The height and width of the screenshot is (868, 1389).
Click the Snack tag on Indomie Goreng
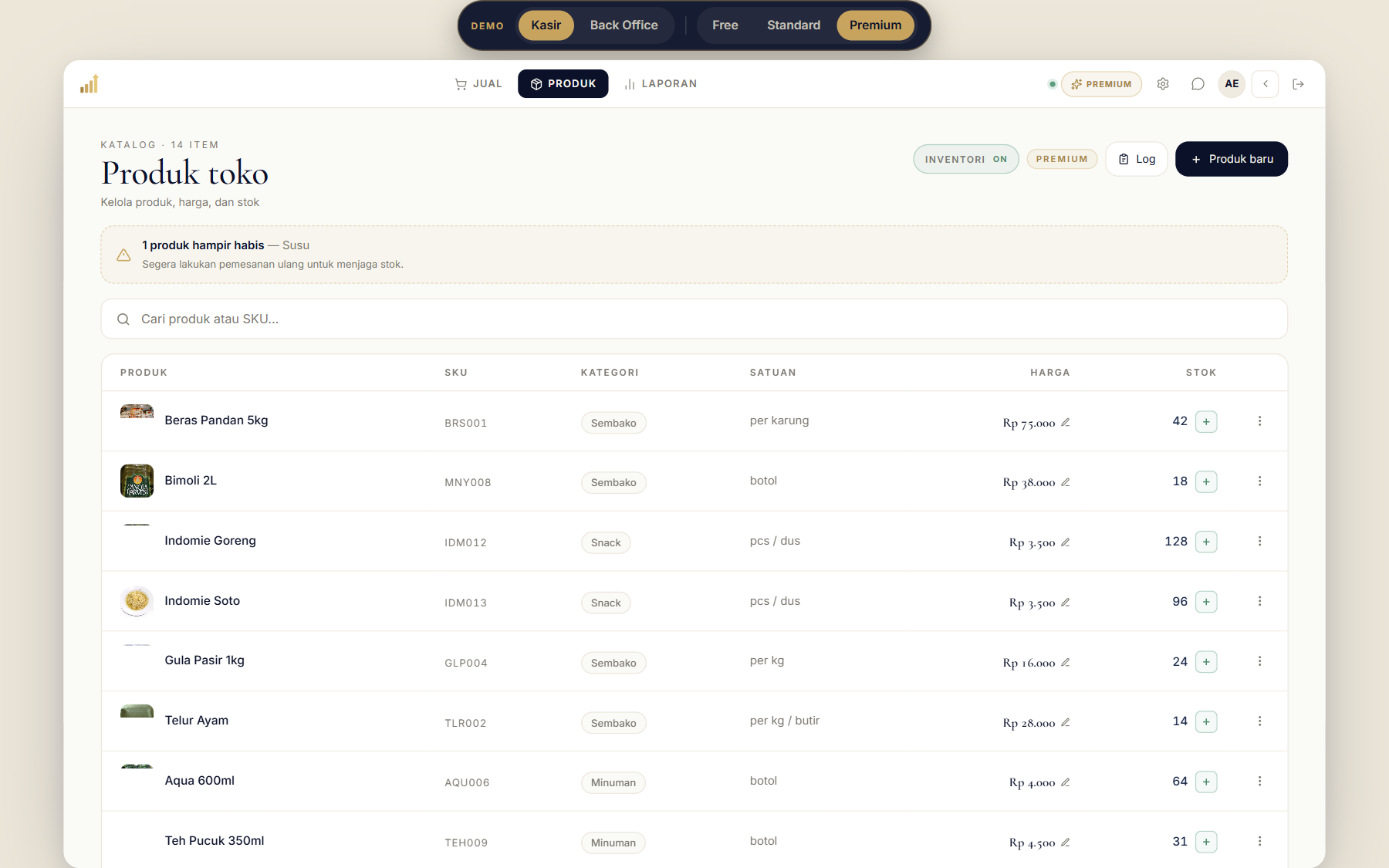tap(606, 542)
